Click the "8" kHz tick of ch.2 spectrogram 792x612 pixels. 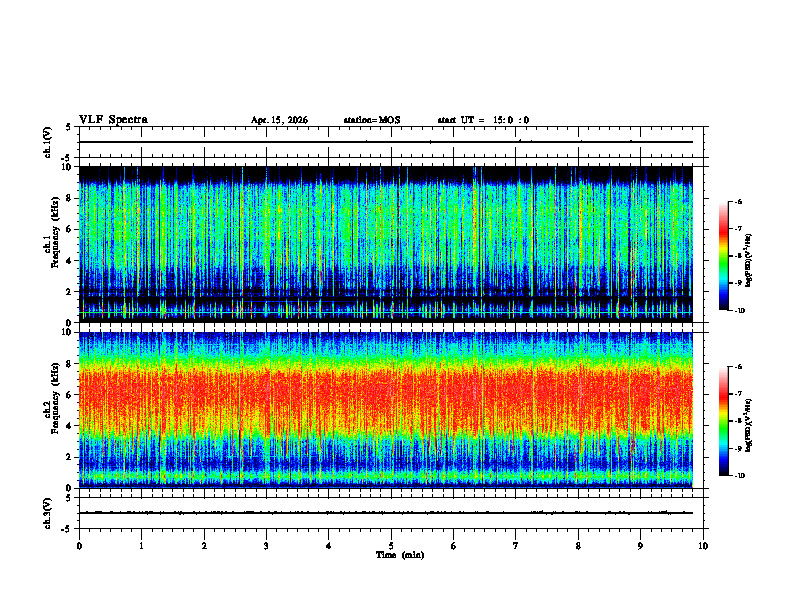[70, 364]
